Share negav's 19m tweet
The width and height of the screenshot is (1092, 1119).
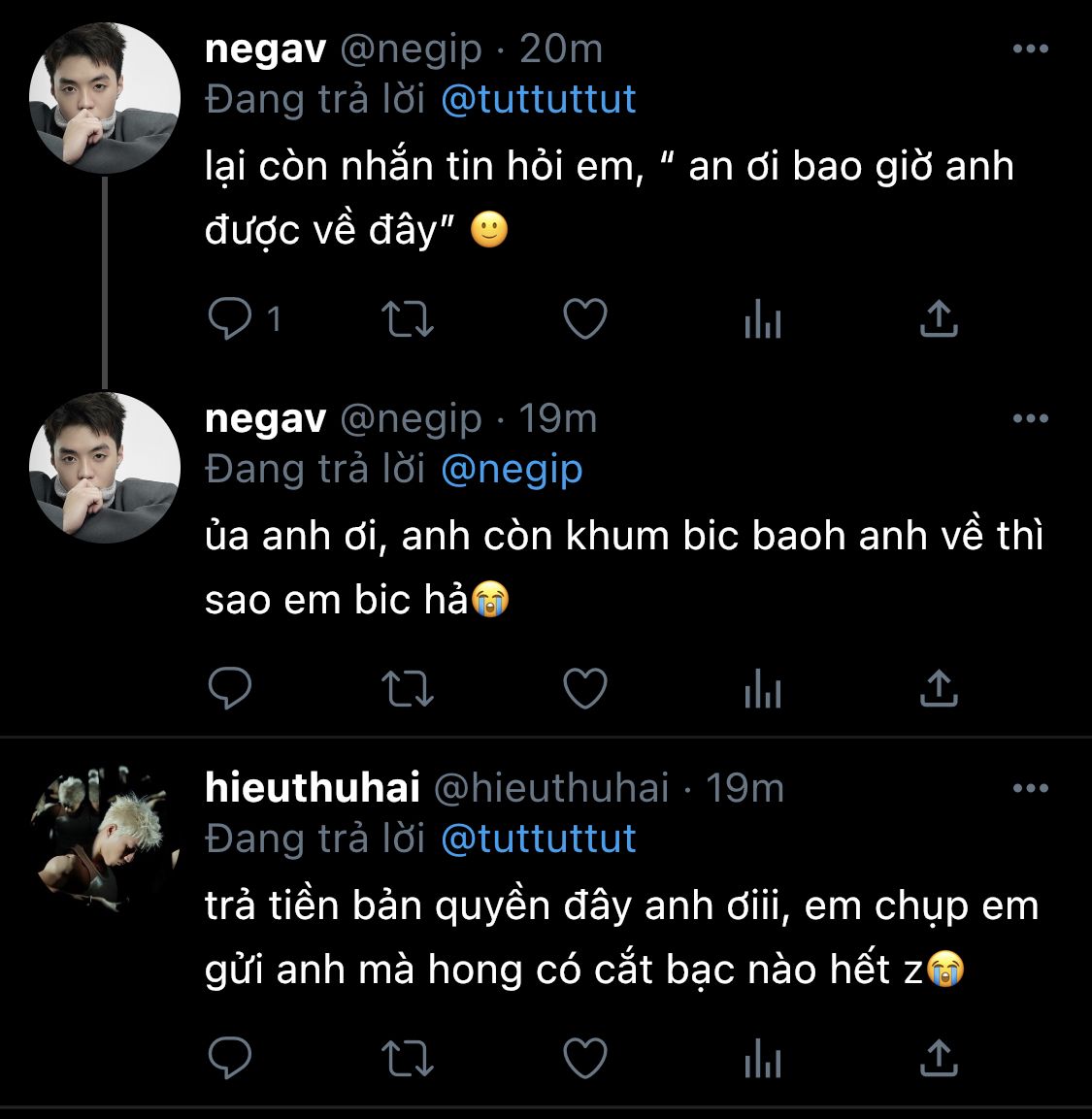pyautogui.click(x=939, y=689)
